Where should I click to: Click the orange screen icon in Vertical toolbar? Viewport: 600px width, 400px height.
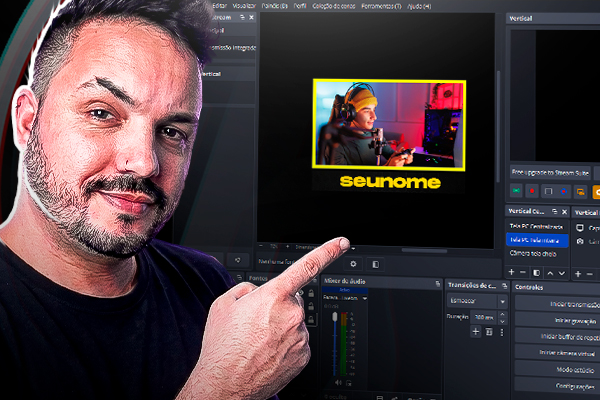(580, 191)
